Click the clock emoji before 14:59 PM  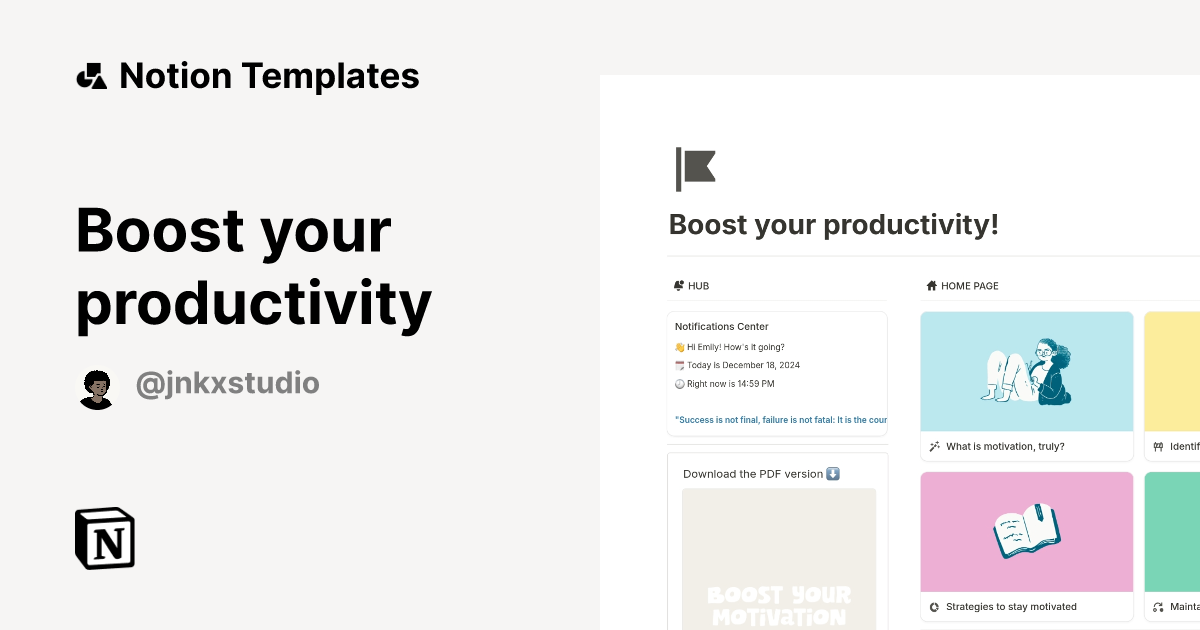[x=681, y=384]
